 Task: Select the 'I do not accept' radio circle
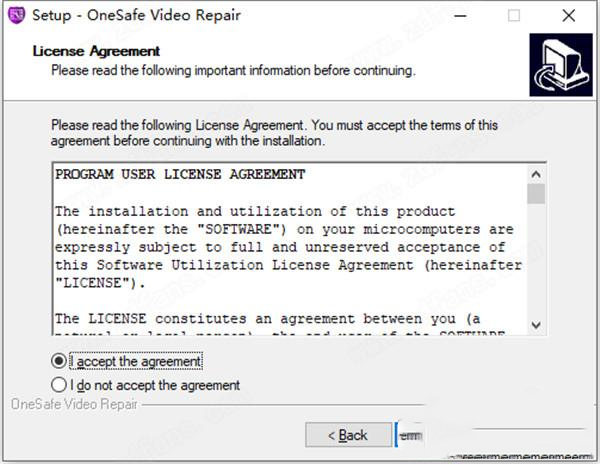tap(59, 385)
